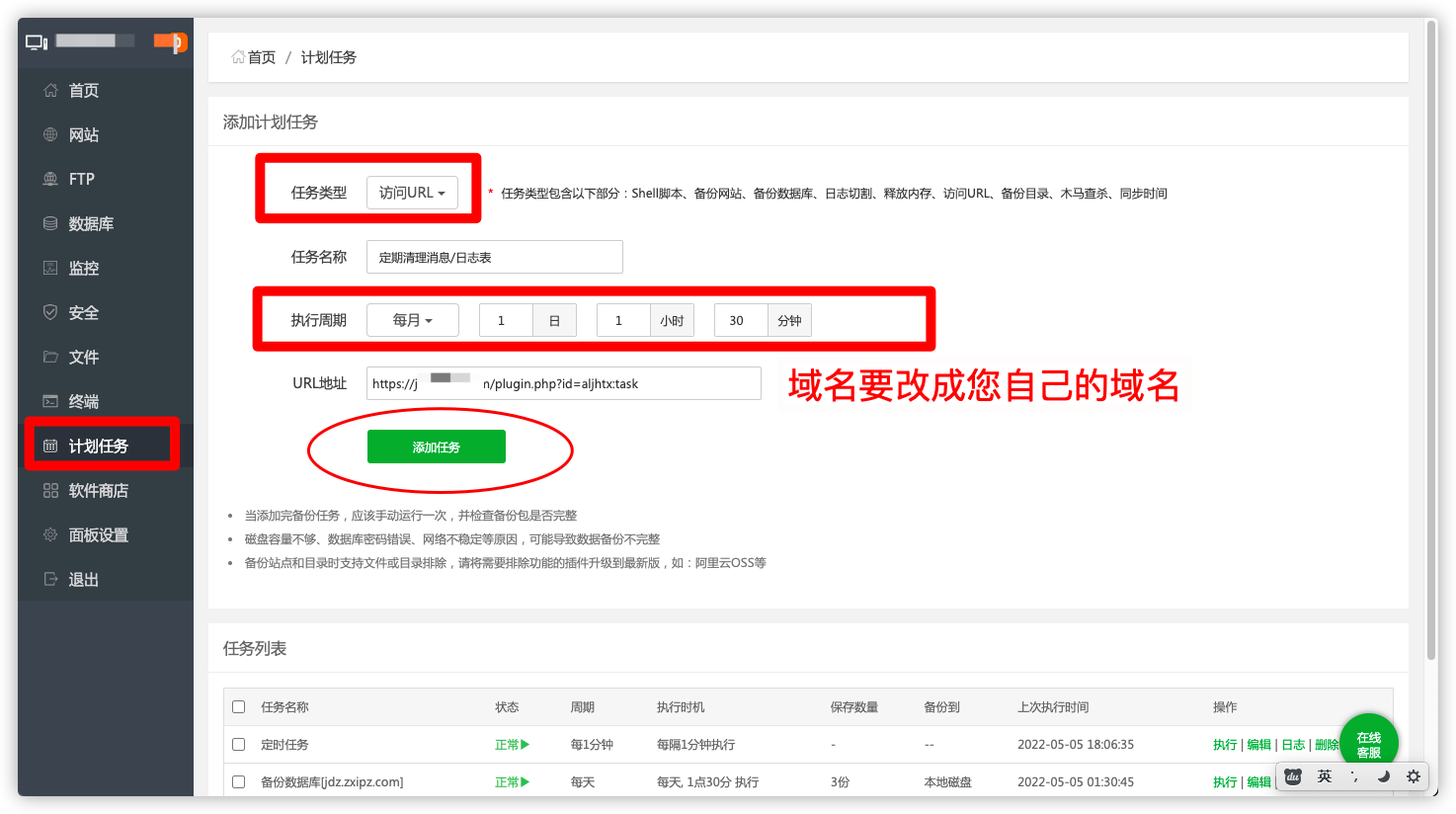Click the 2022-05-05 01:30:45 timestamp cell
Viewport: 1456px width, 814px height.
coord(1076,782)
